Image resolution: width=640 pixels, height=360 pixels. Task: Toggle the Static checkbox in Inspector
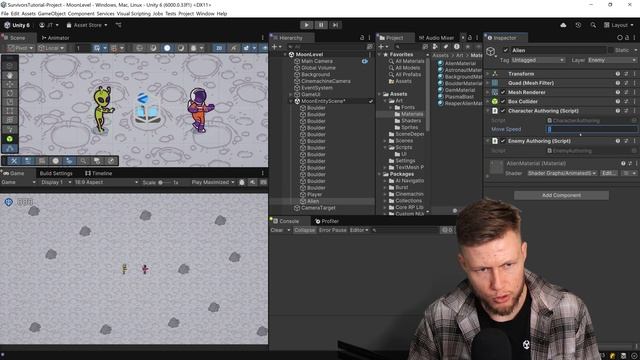tap(611, 50)
